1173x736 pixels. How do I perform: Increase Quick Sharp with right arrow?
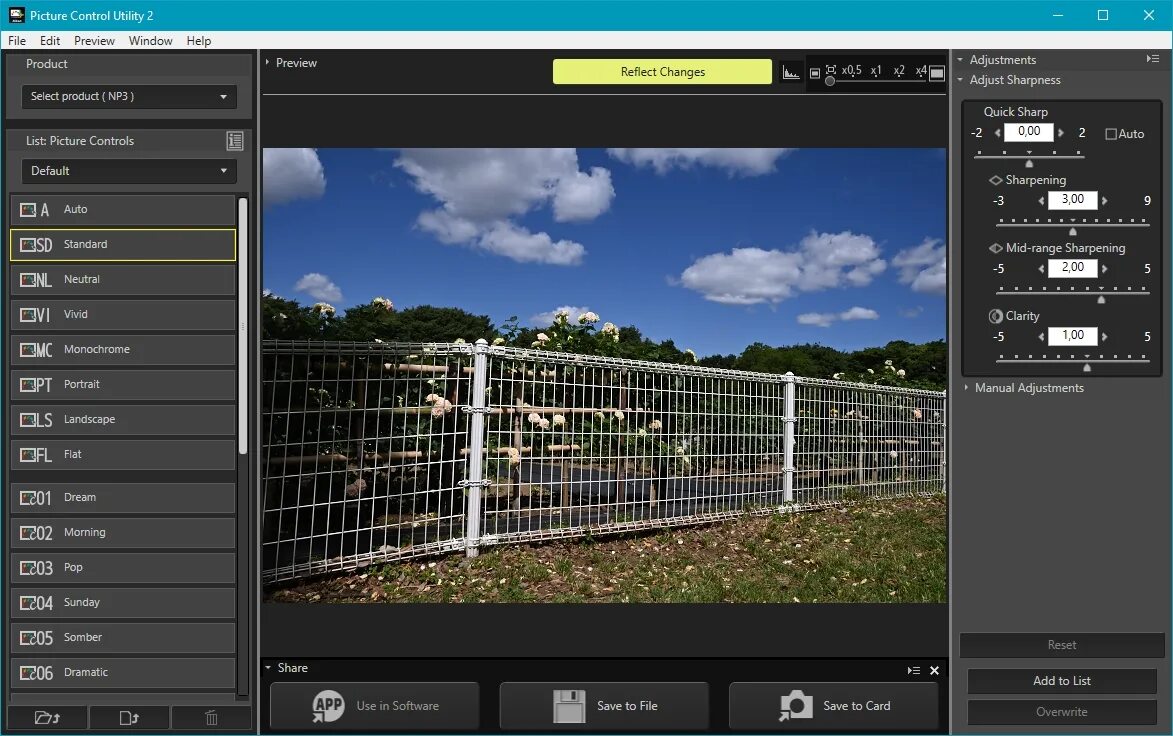(x=1061, y=132)
